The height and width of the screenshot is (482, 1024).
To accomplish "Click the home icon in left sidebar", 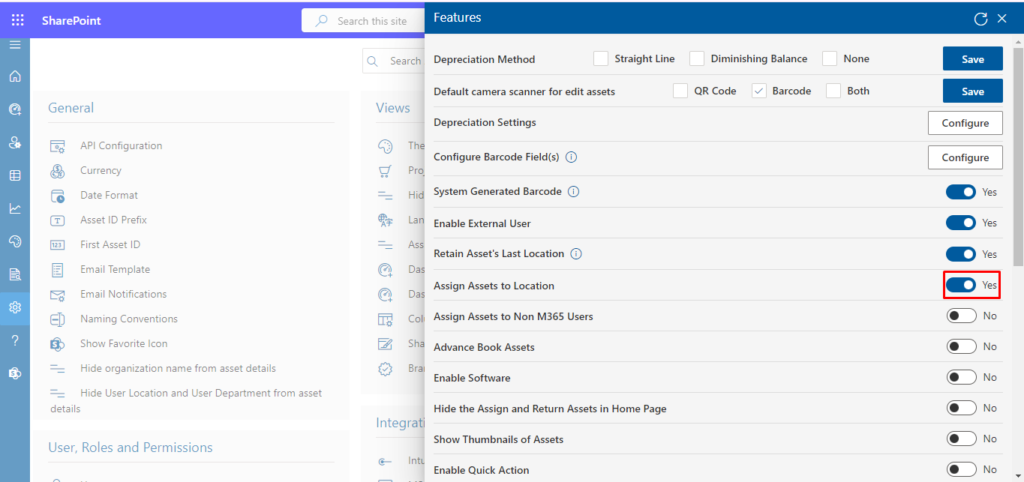I will (15, 76).
